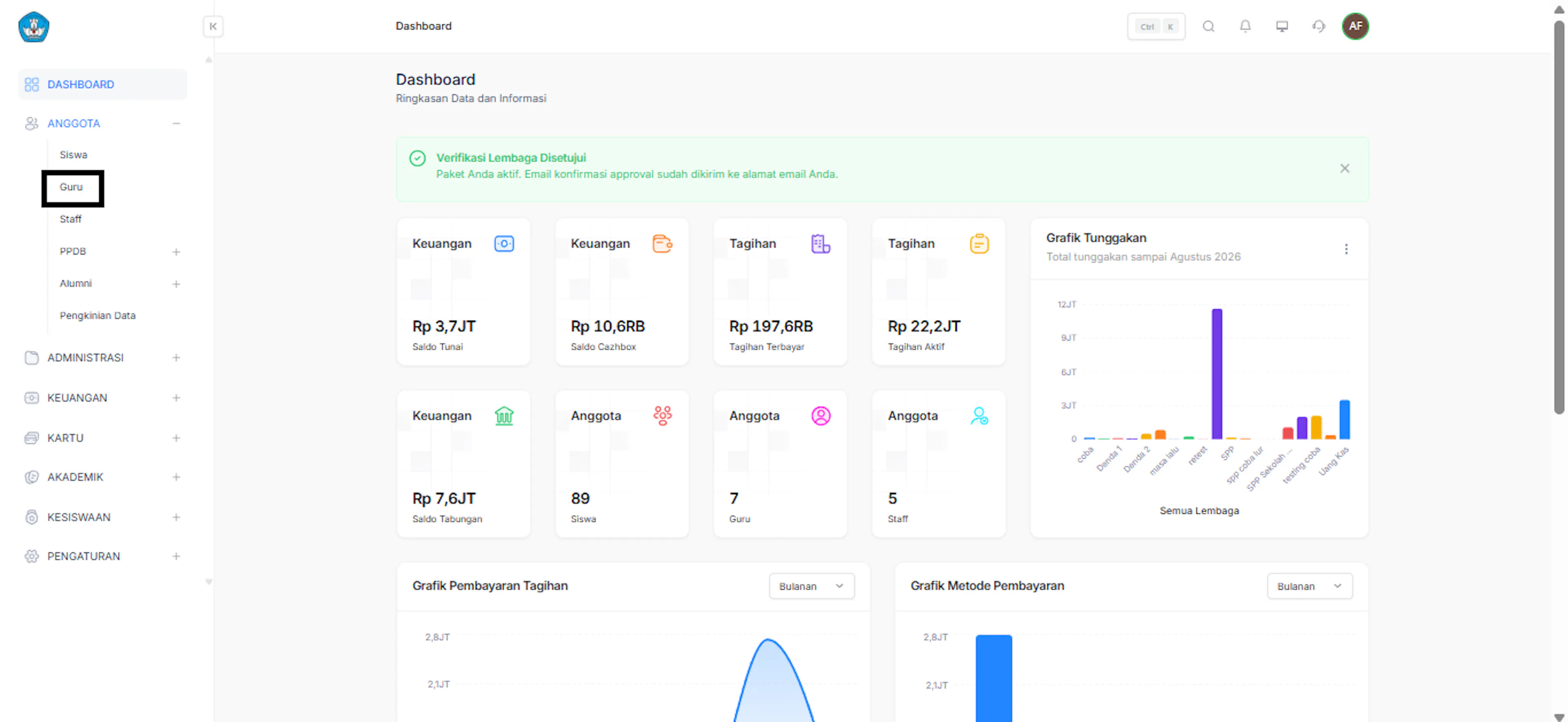This screenshot has width=1568, height=722.
Task: Click the headset support icon
Action: coord(1318,26)
